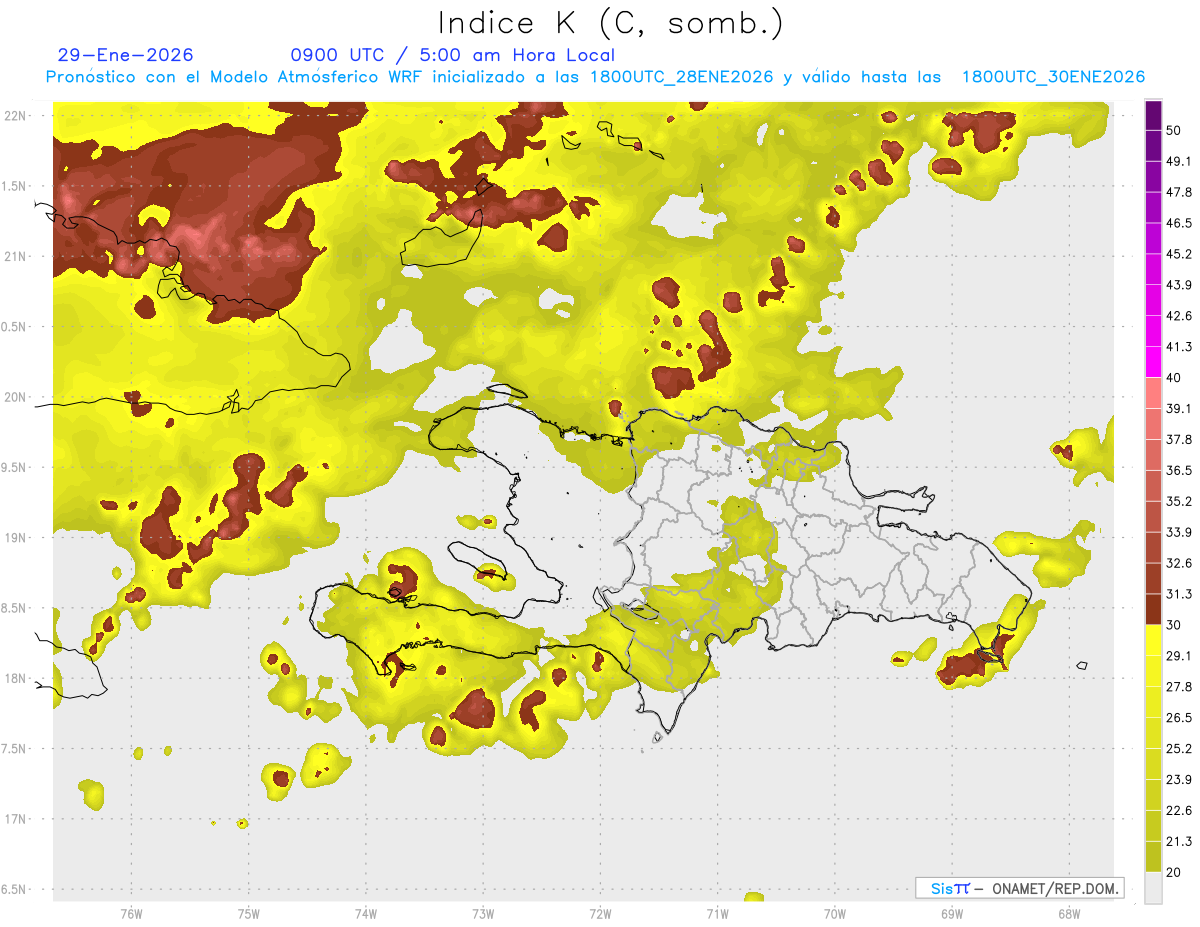
Task: Click the '47.8' color scale value
Action: [x=1179, y=192]
